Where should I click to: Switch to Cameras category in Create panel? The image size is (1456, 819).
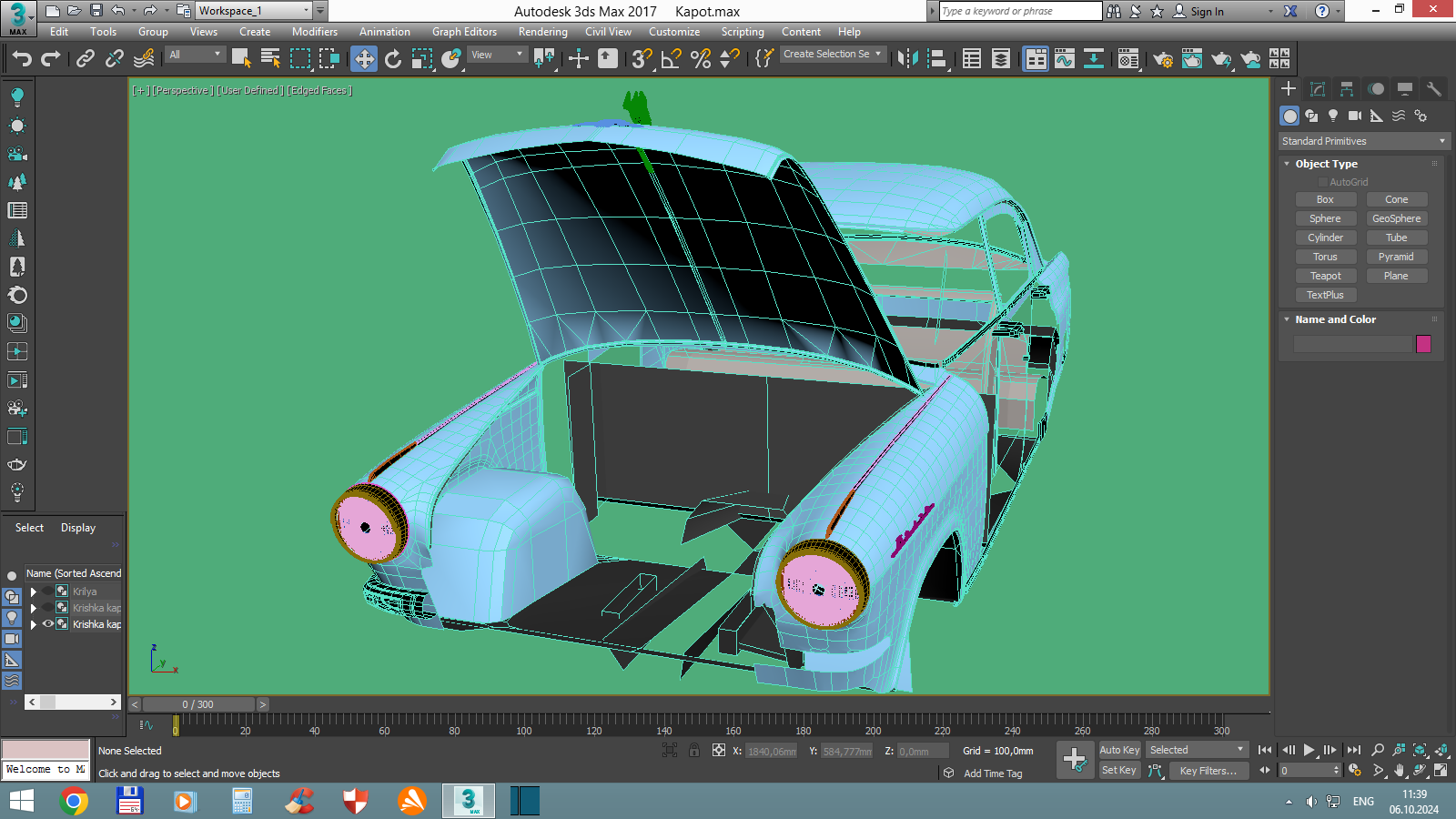1355,116
